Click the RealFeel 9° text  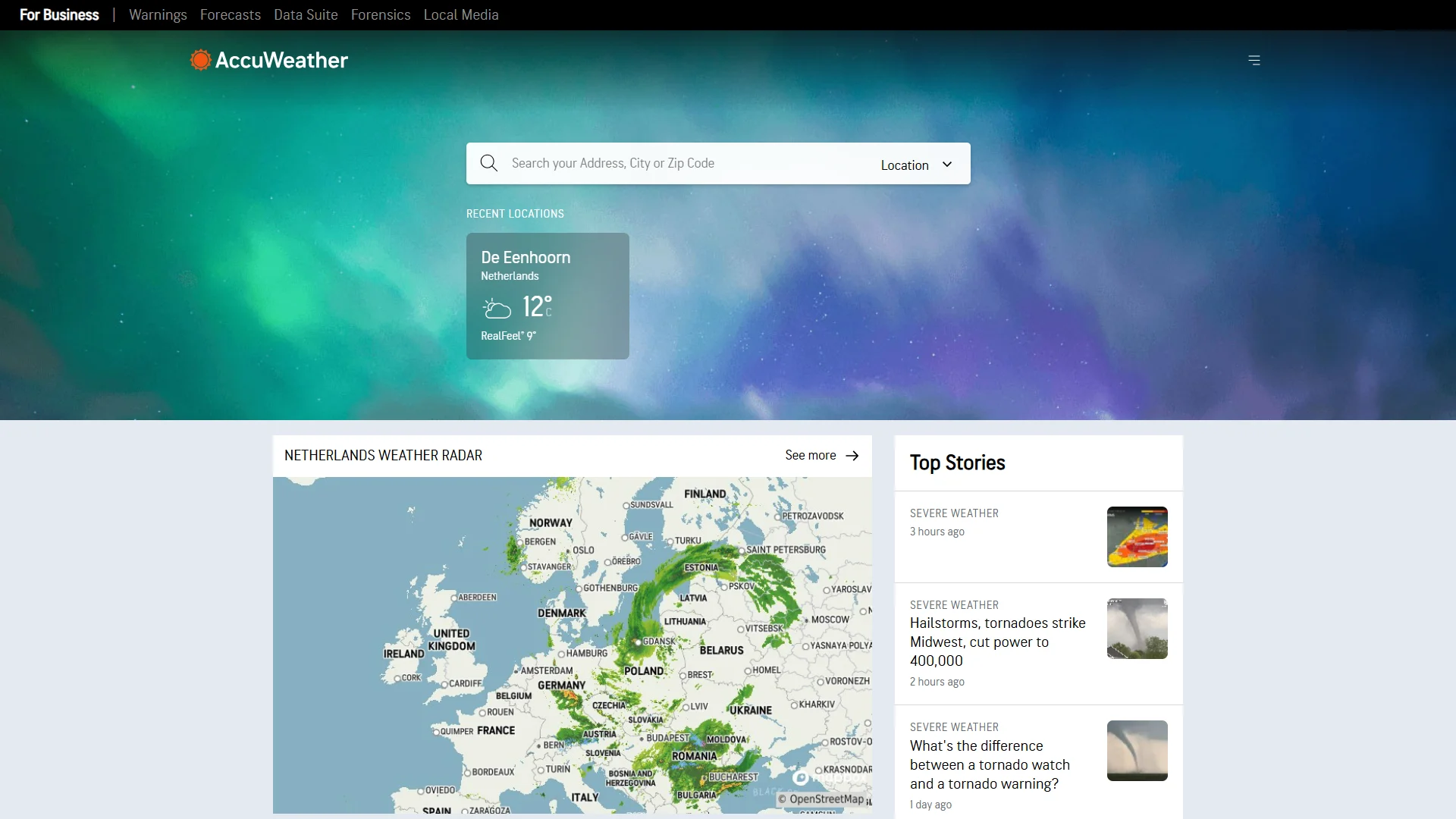(x=508, y=336)
